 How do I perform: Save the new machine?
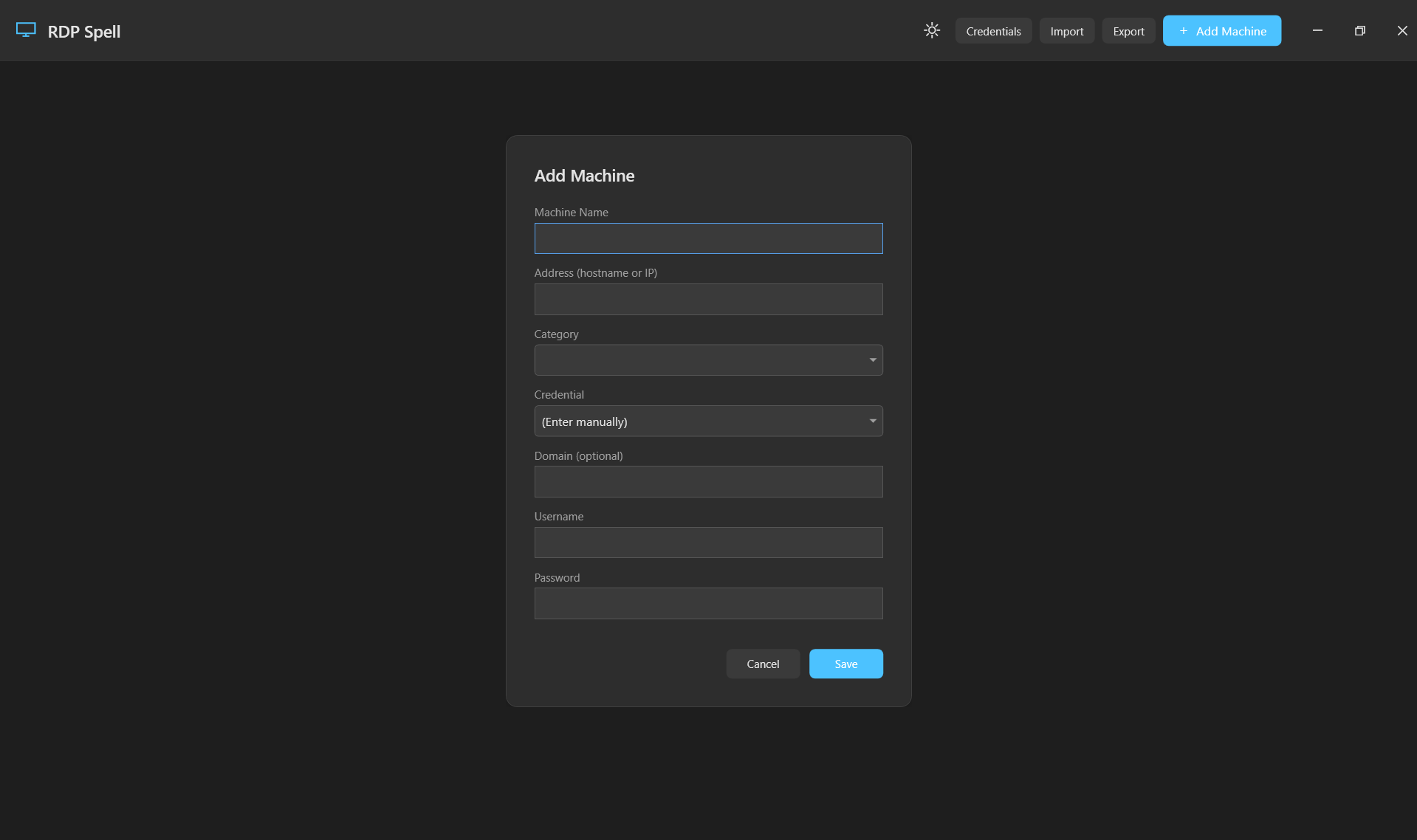(845, 664)
